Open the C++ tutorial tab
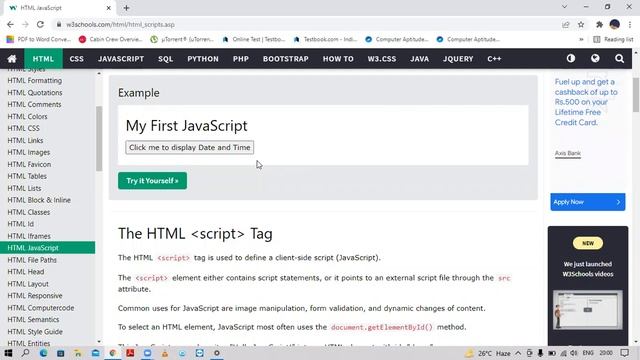The image size is (640, 360). click(494, 59)
